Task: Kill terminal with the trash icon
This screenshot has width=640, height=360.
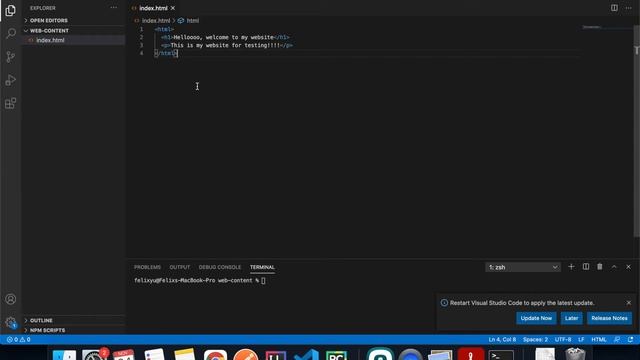Action: click(600, 267)
